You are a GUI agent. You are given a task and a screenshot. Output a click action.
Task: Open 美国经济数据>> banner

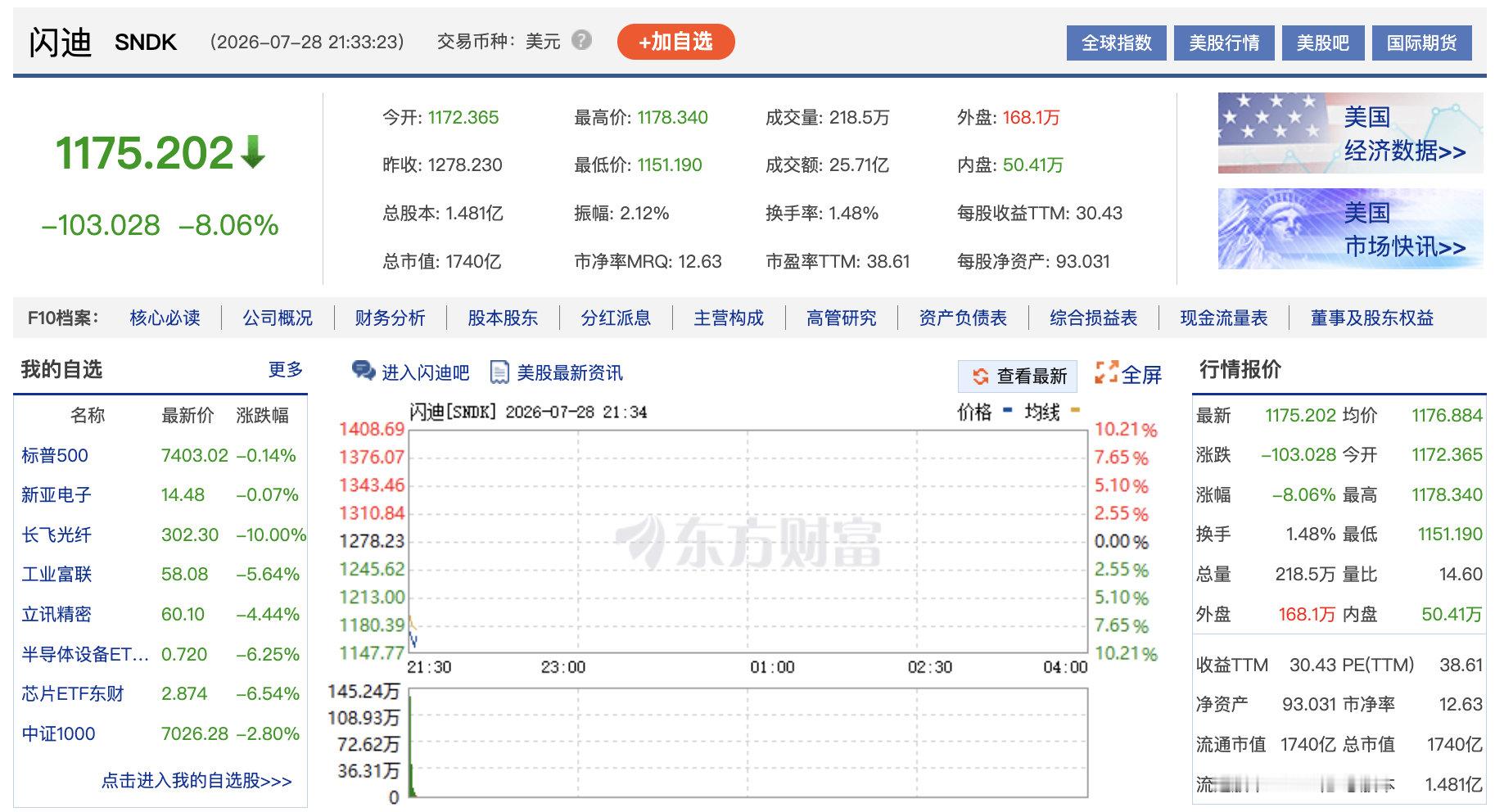coord(1350,133)
